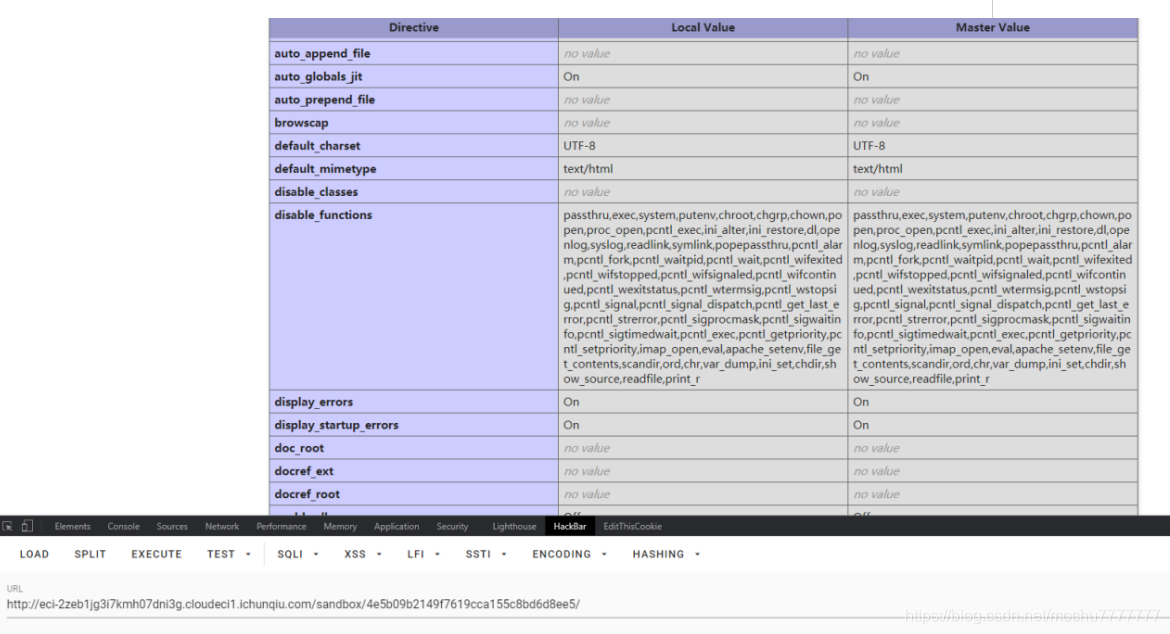Open the Performance tab

[281, 527]
